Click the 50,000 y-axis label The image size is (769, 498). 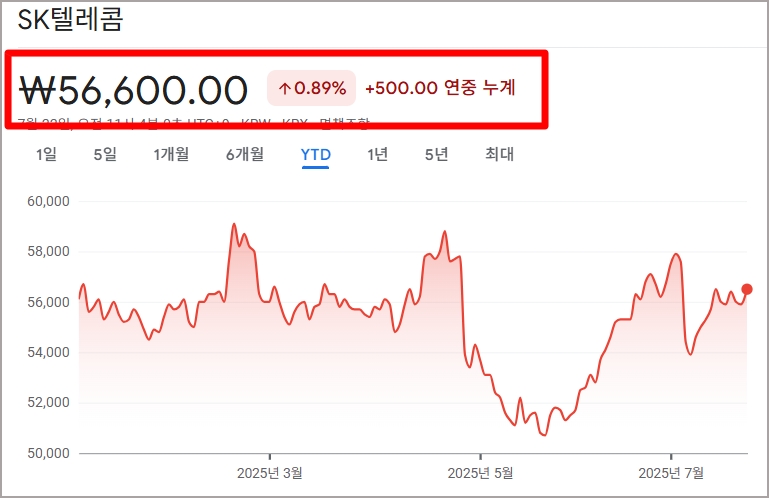(48, 453)
